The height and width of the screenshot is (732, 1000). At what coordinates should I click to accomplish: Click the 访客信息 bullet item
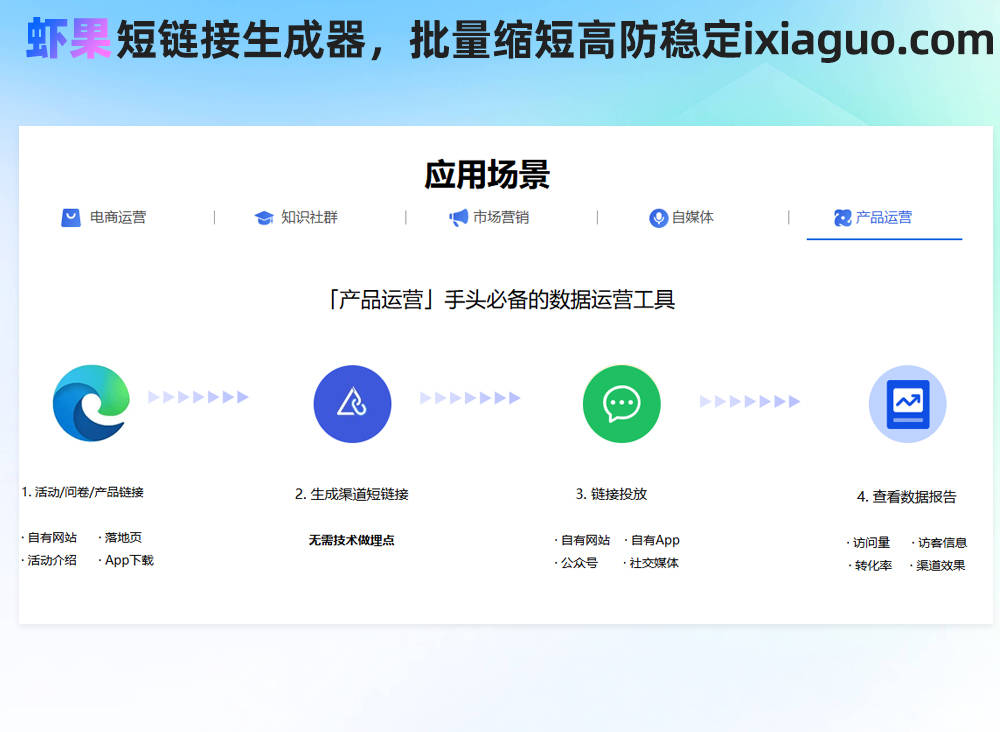tap(943, 543)
